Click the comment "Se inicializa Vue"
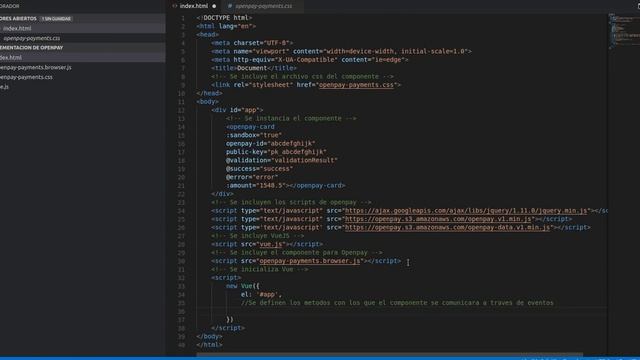This screenshot has width=640, height=360. click(x=260, y=269)
